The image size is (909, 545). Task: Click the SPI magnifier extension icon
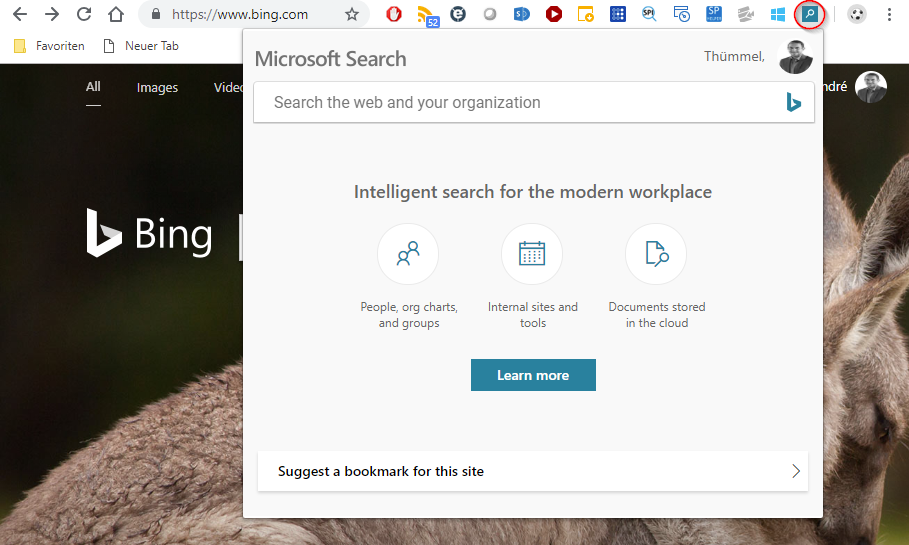click(x=649, y=14)
